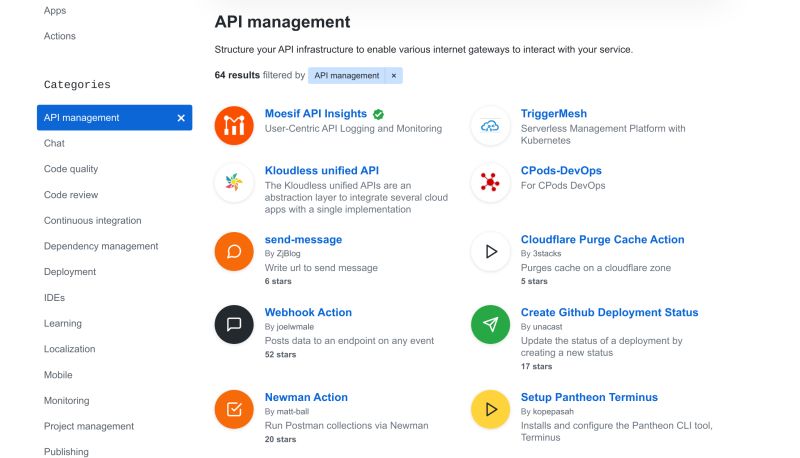The height and width of the screenshot is (458, 800).
Task: Select the Mobile category
Action: tap(58, 375)
